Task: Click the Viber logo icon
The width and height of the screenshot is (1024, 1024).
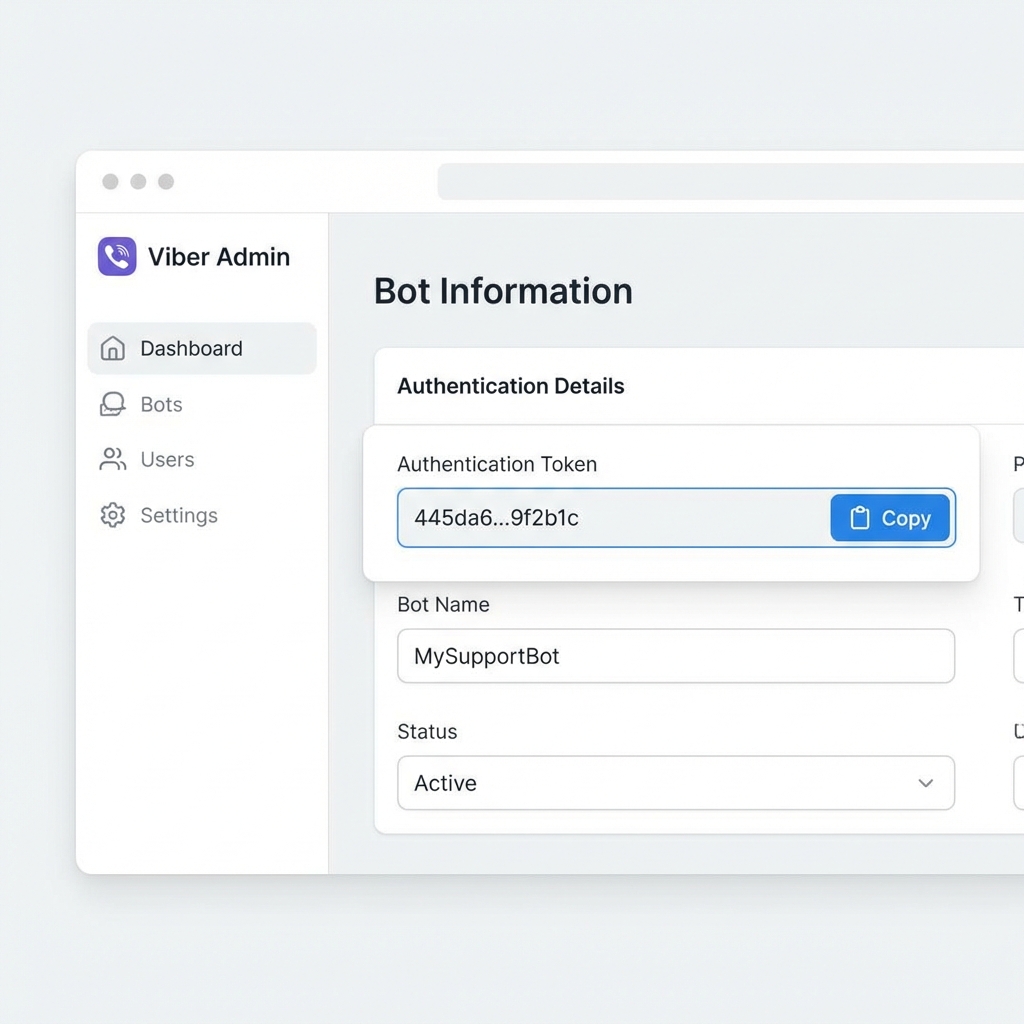Action: tap(116, 256)
